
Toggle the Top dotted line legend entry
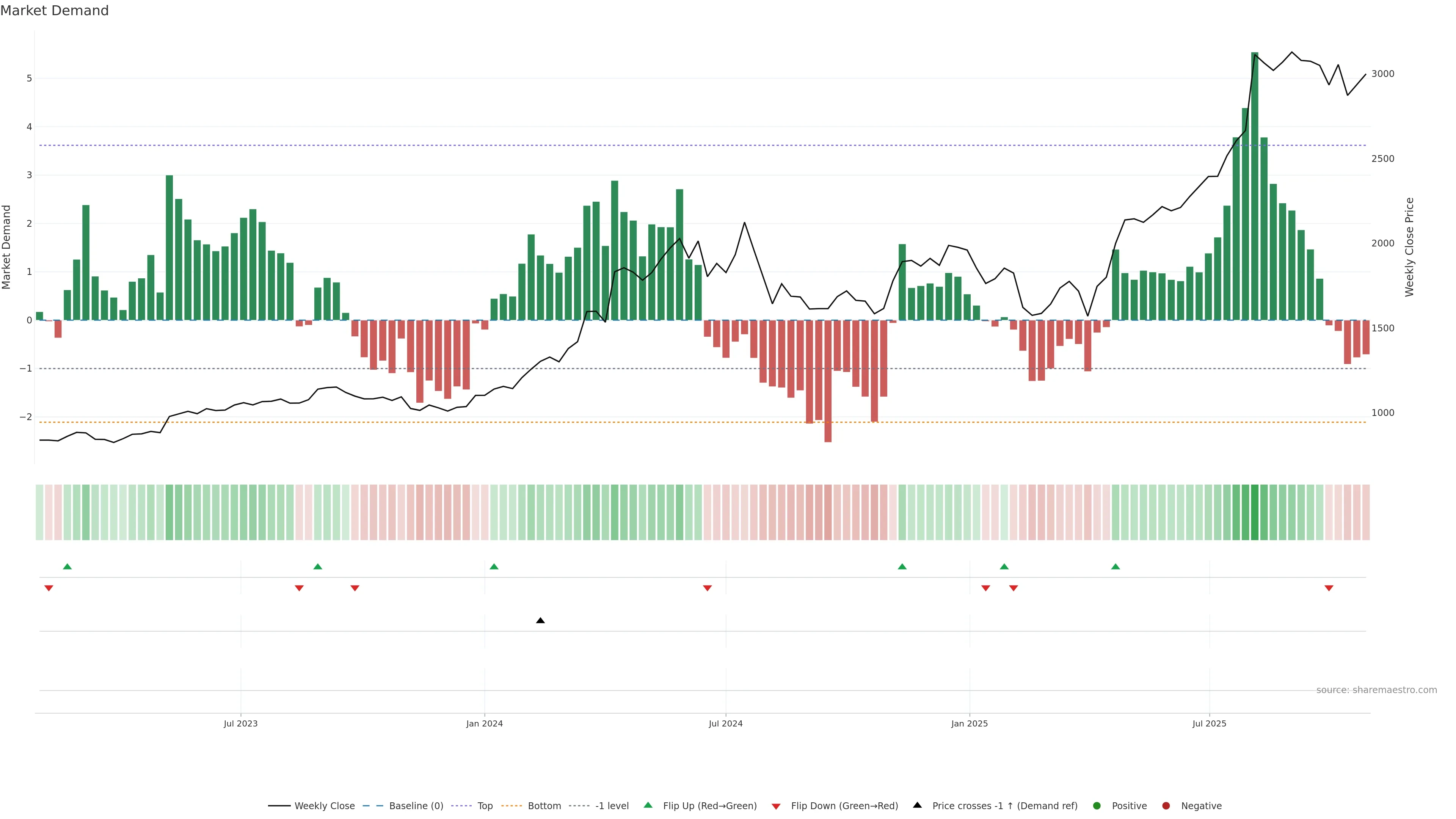(x=485, y=806)
